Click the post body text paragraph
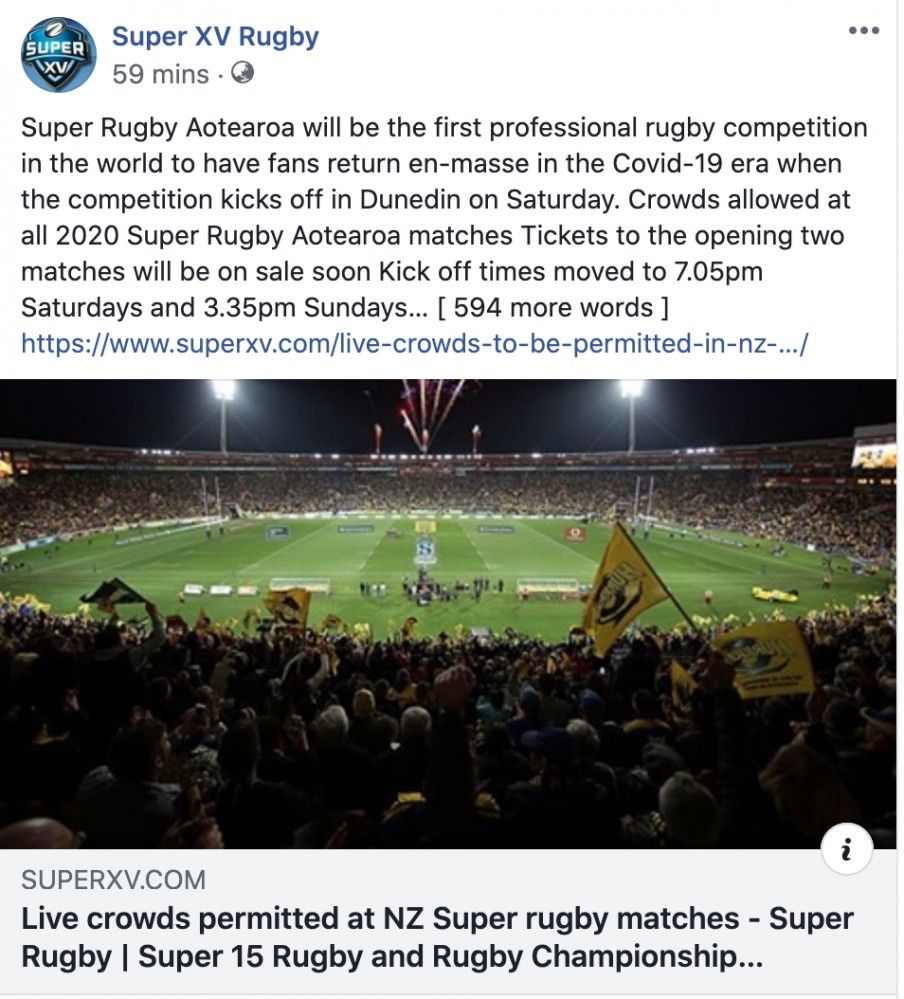 [x=444, y=217]
